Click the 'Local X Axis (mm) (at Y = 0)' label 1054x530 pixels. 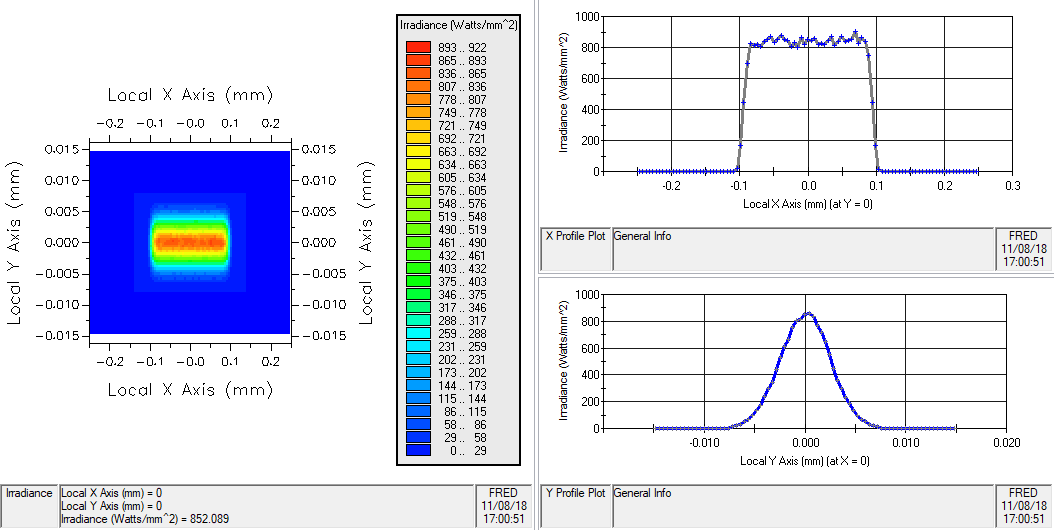(808, 203)
